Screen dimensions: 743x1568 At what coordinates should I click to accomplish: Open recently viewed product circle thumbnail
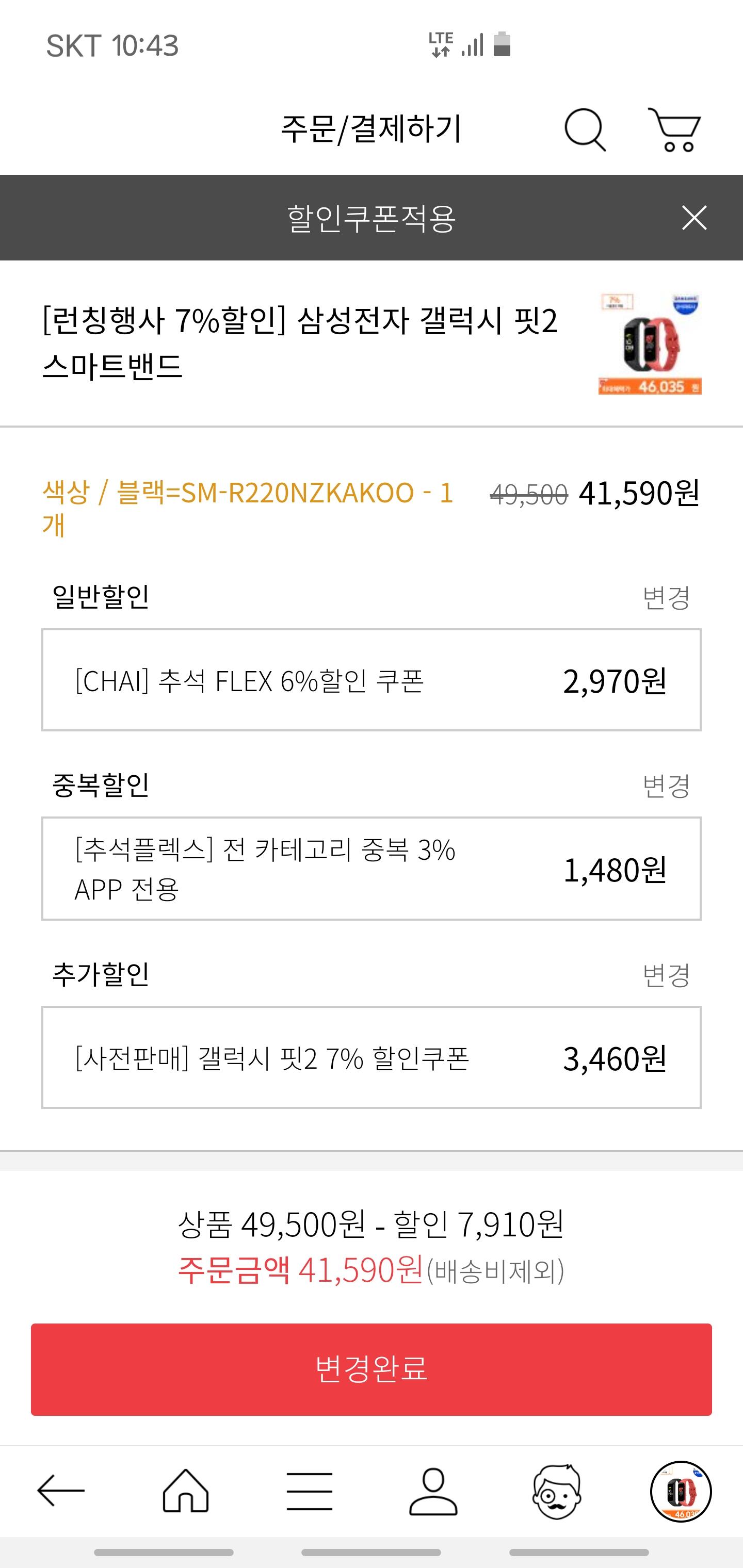pyautogui.click(x=681, y=1491)
